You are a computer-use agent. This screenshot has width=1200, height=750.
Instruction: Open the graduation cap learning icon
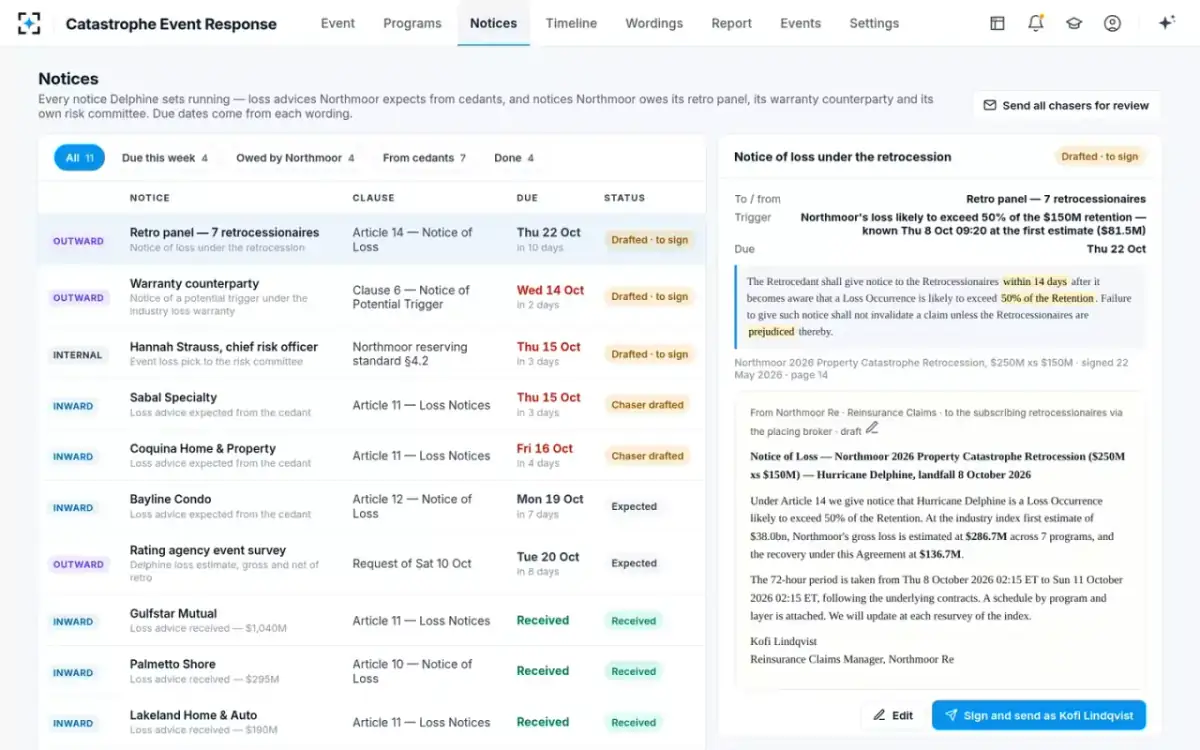click(x=1074, y=23)
